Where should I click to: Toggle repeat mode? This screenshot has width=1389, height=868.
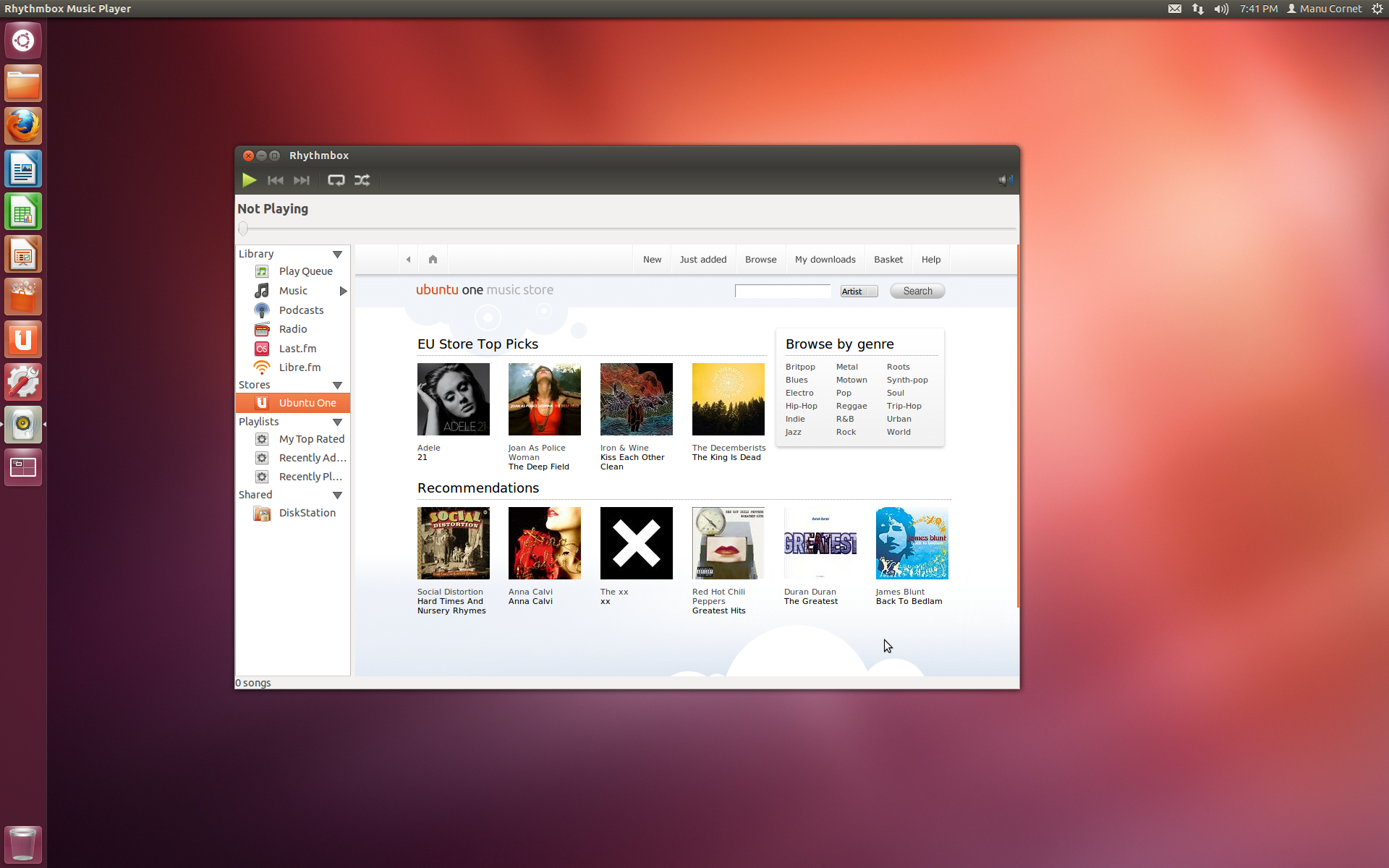pos(336,180)
